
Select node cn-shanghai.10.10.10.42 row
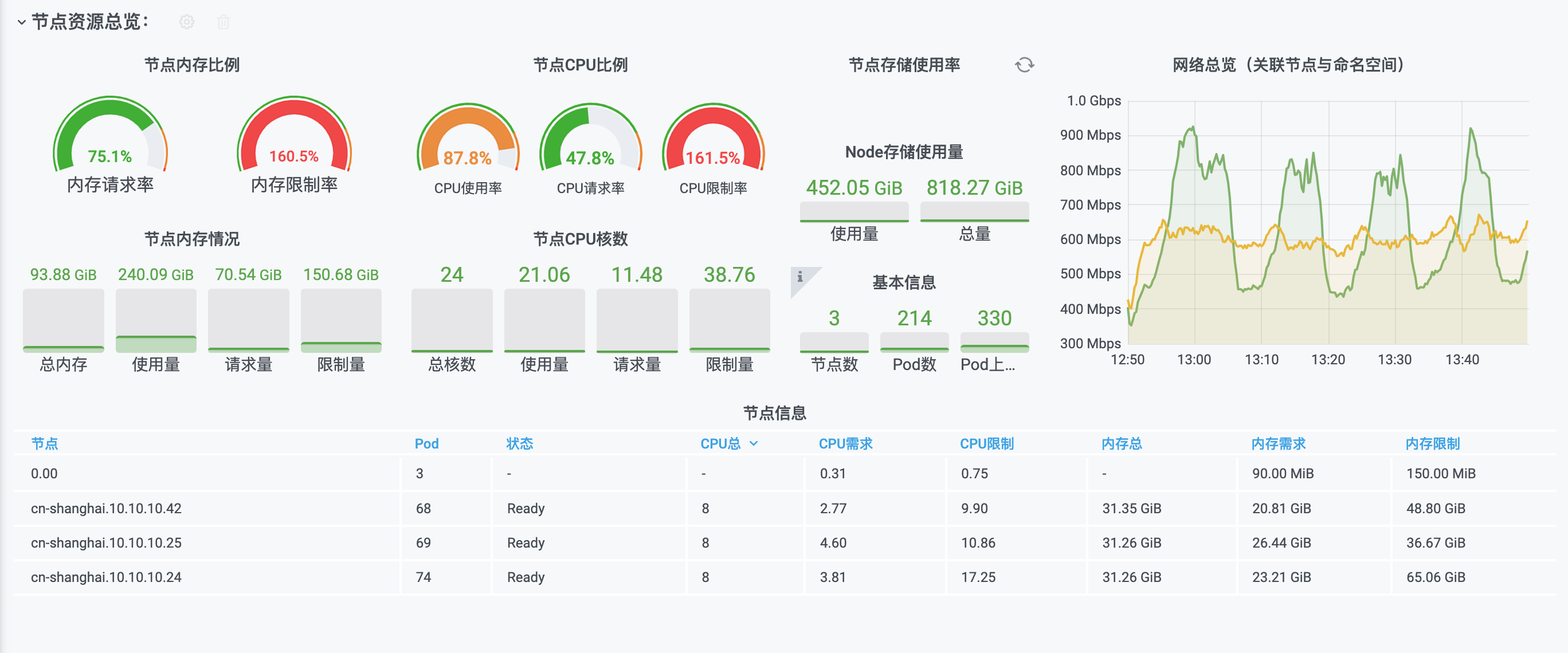click(106, 508)
